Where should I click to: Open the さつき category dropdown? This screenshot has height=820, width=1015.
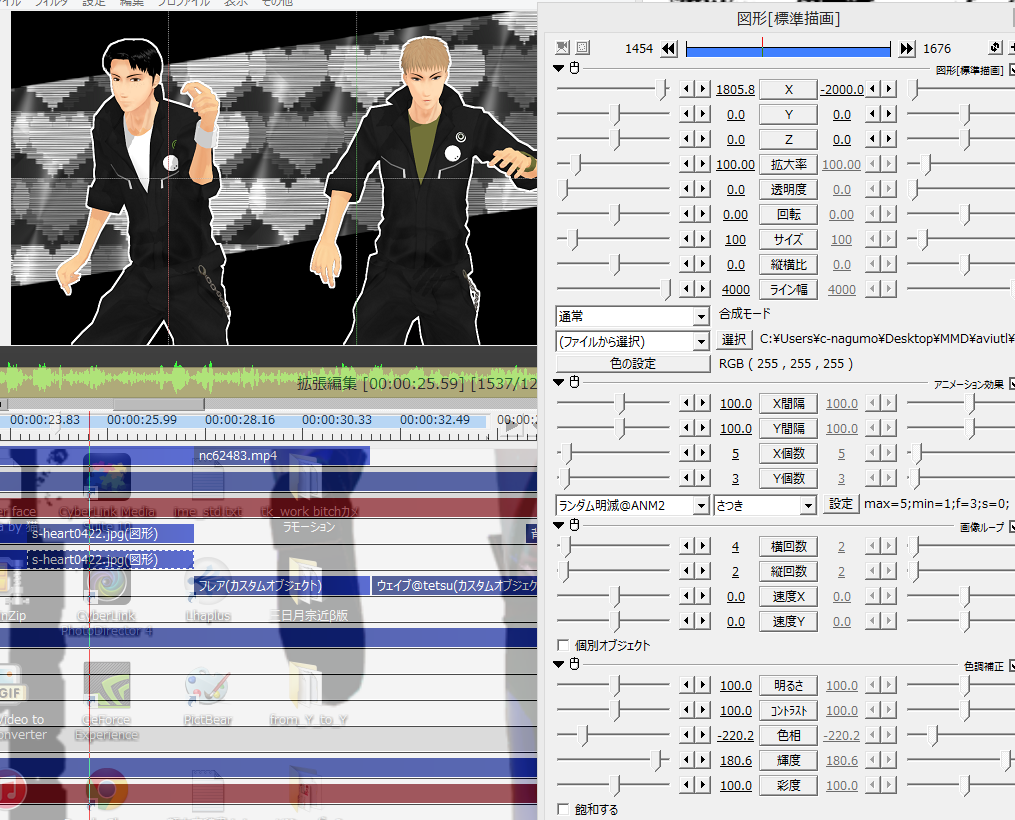[808, 505]
